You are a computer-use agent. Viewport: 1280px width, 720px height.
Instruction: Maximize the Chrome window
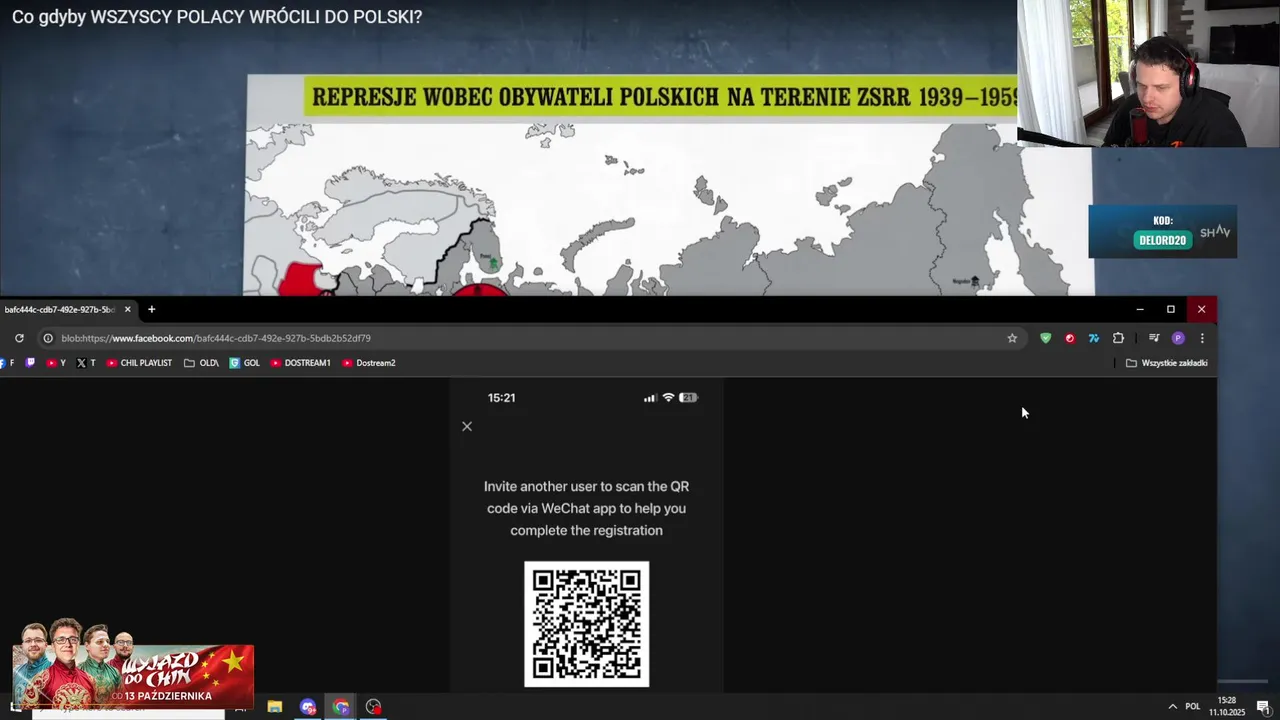(1171, 309)
